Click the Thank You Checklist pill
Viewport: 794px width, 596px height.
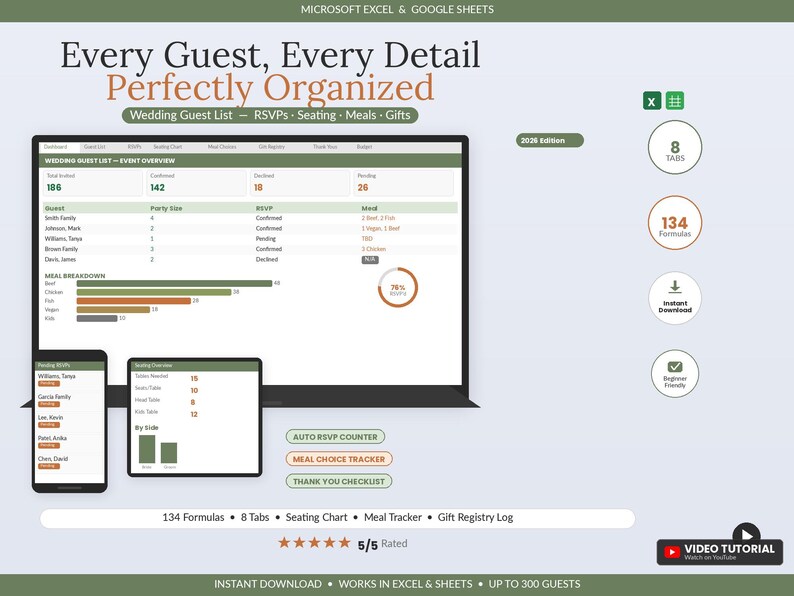click(x=339, y=481)
